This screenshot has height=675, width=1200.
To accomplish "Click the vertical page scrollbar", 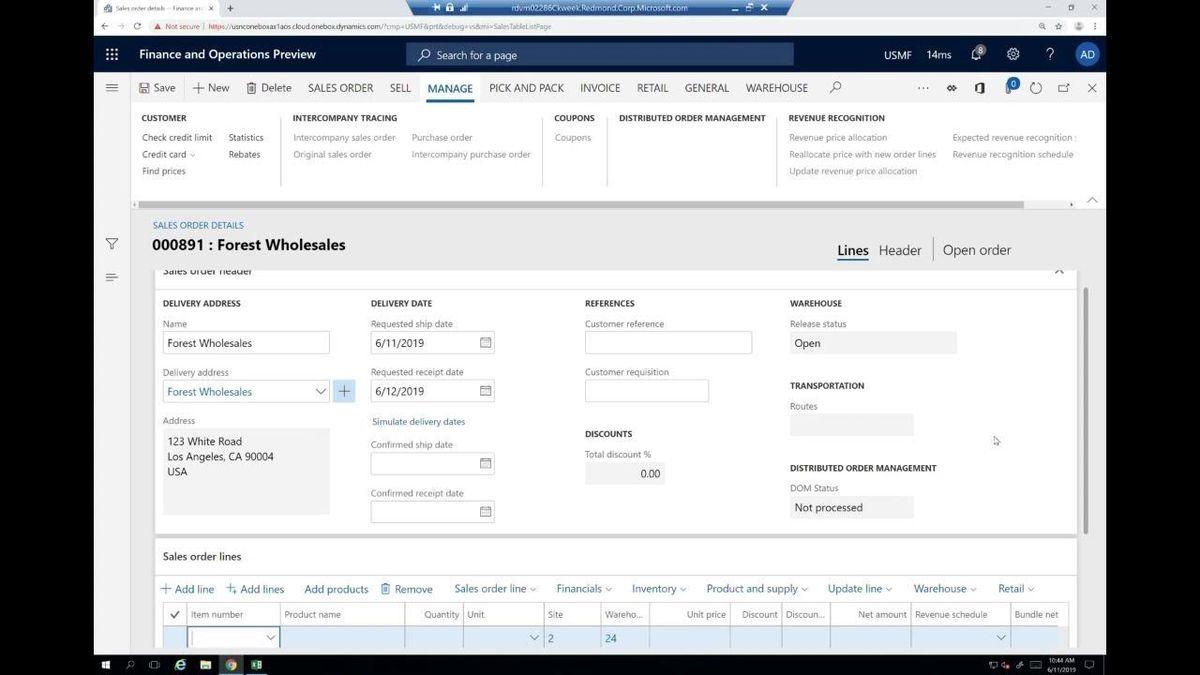I will click(1084, 410).
